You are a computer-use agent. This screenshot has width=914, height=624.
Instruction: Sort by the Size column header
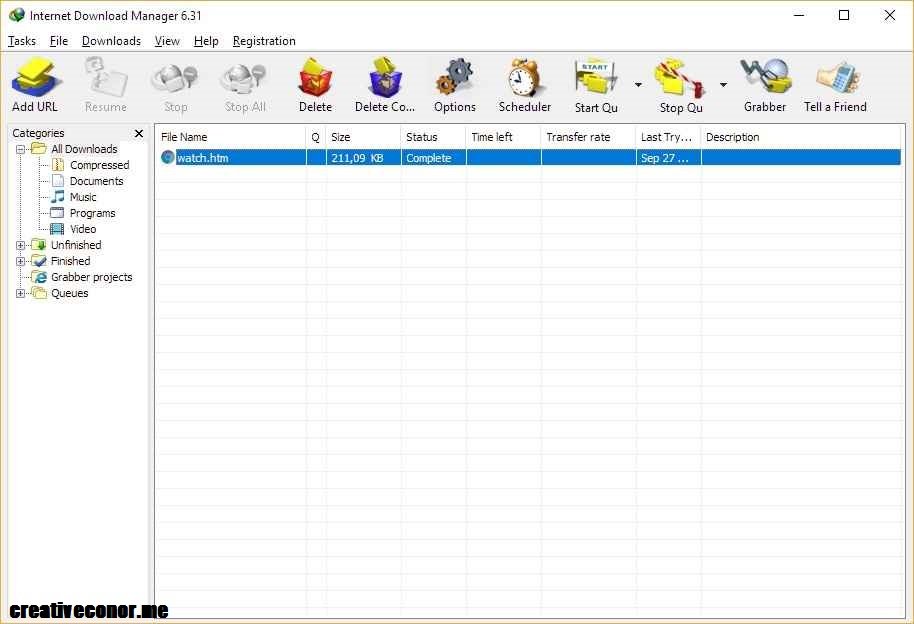363,137
